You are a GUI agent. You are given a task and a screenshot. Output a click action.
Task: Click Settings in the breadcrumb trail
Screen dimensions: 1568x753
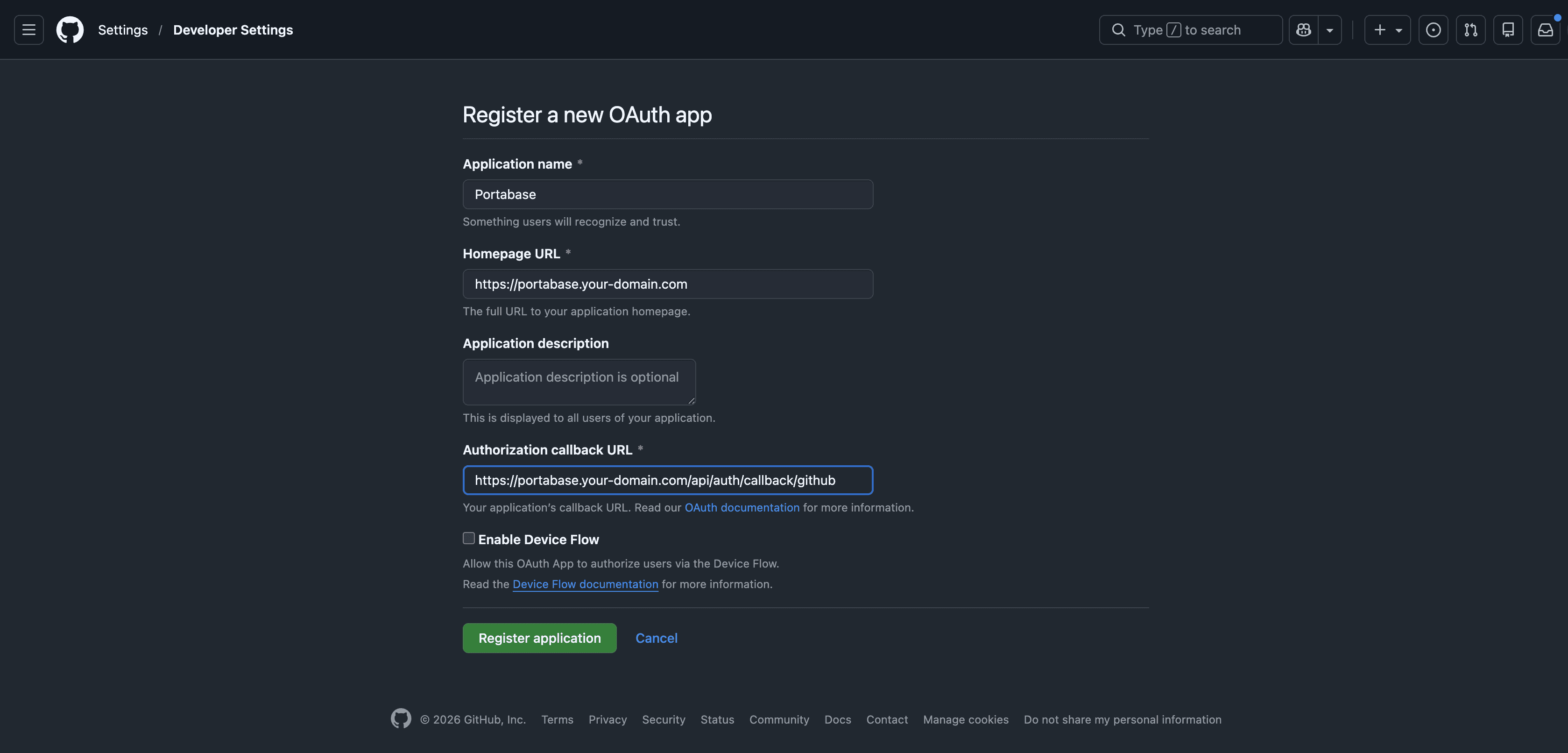[x=122, y=29]
